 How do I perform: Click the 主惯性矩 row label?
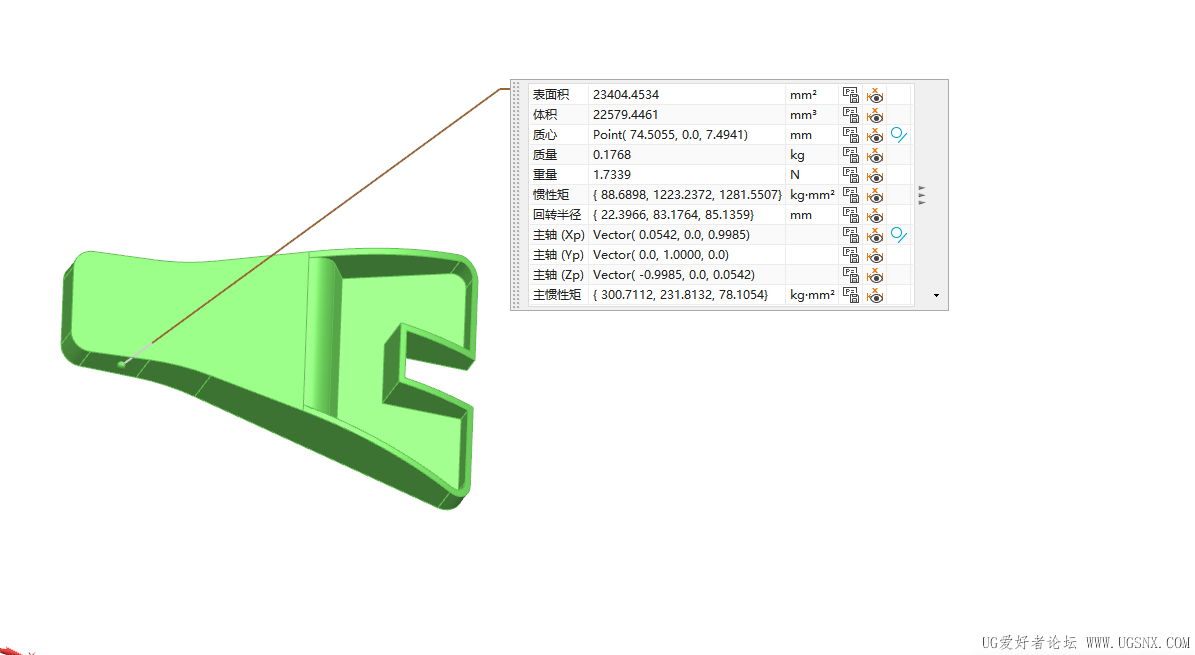pos(557,295)
